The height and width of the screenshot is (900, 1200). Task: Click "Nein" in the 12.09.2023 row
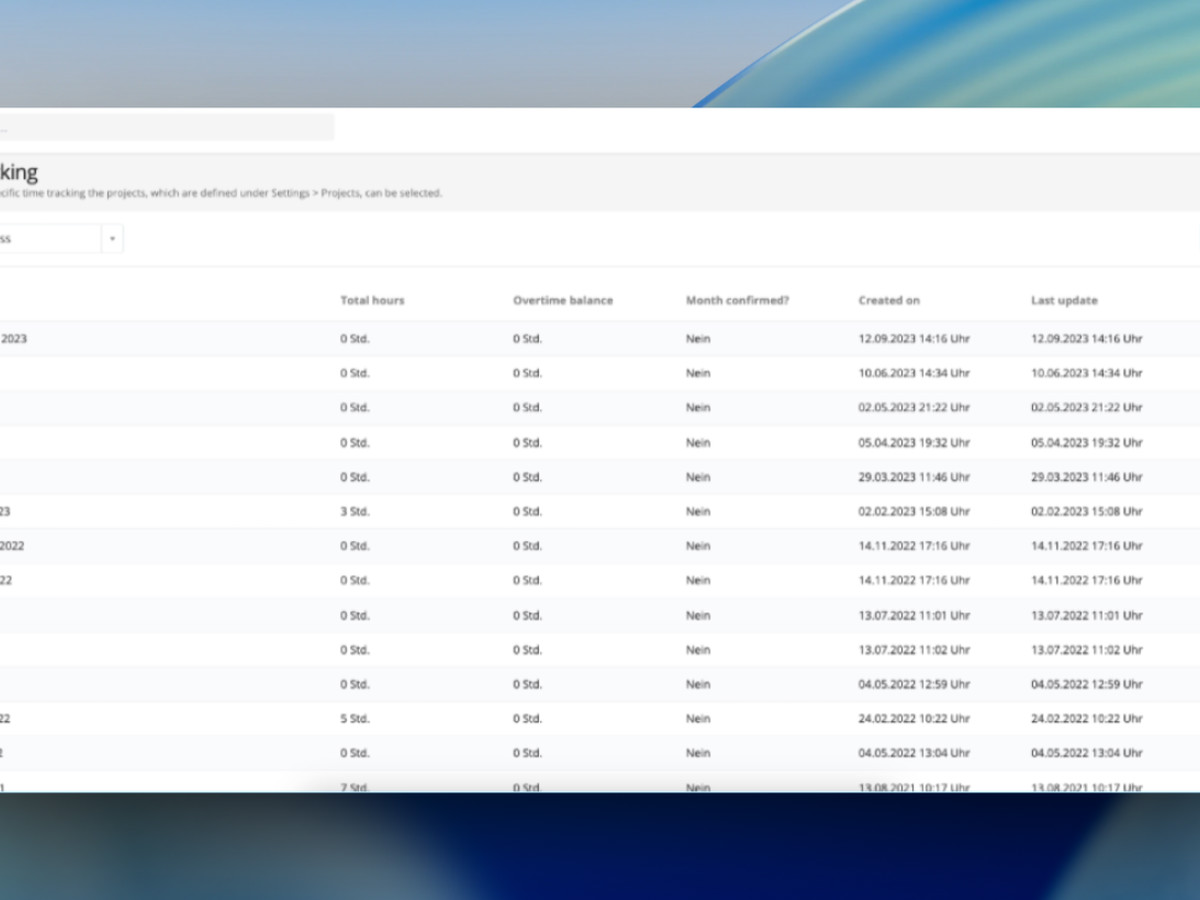coord(698,339)
